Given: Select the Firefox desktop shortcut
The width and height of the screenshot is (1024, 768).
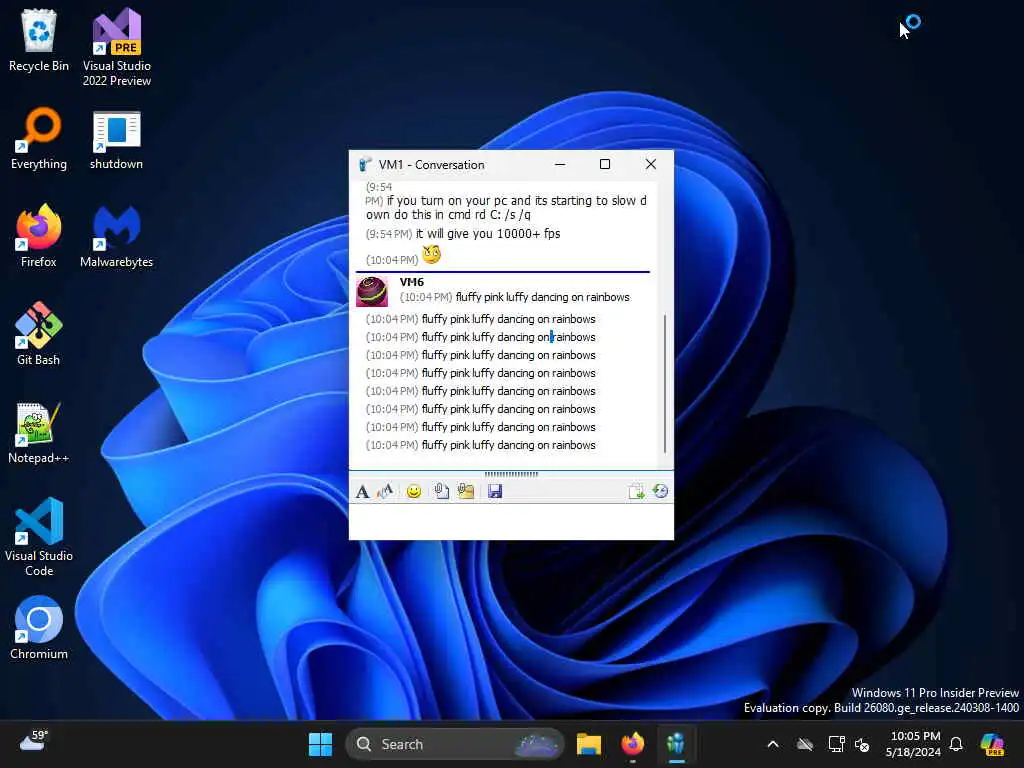Looking at the screenshot, I should 39,236.
